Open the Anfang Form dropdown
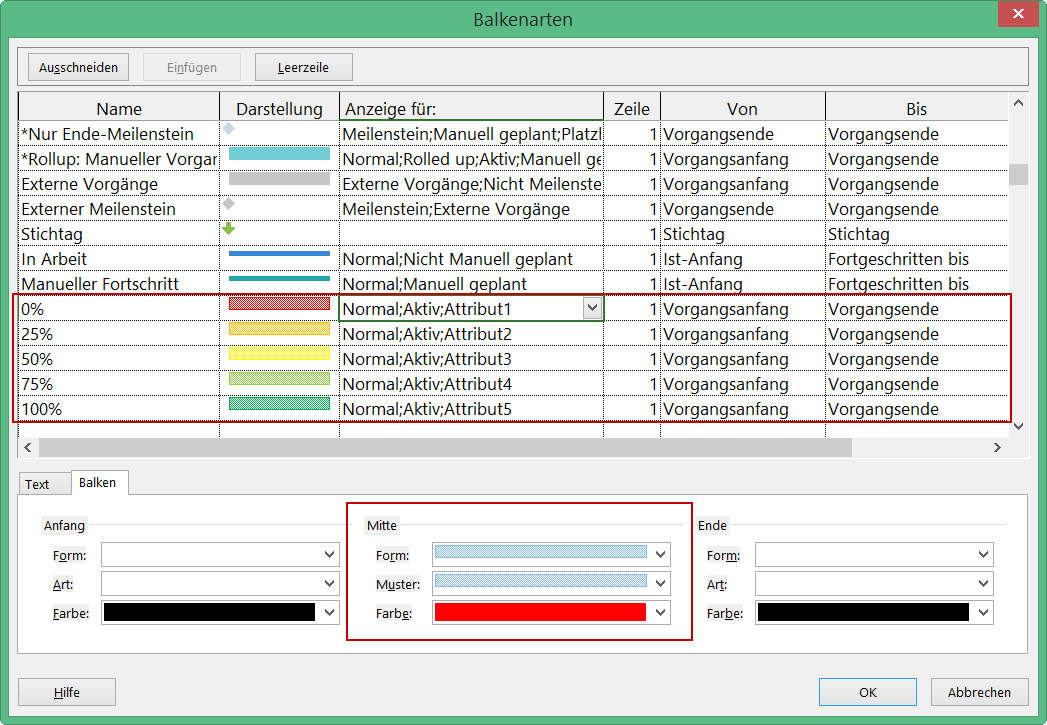 330,554
